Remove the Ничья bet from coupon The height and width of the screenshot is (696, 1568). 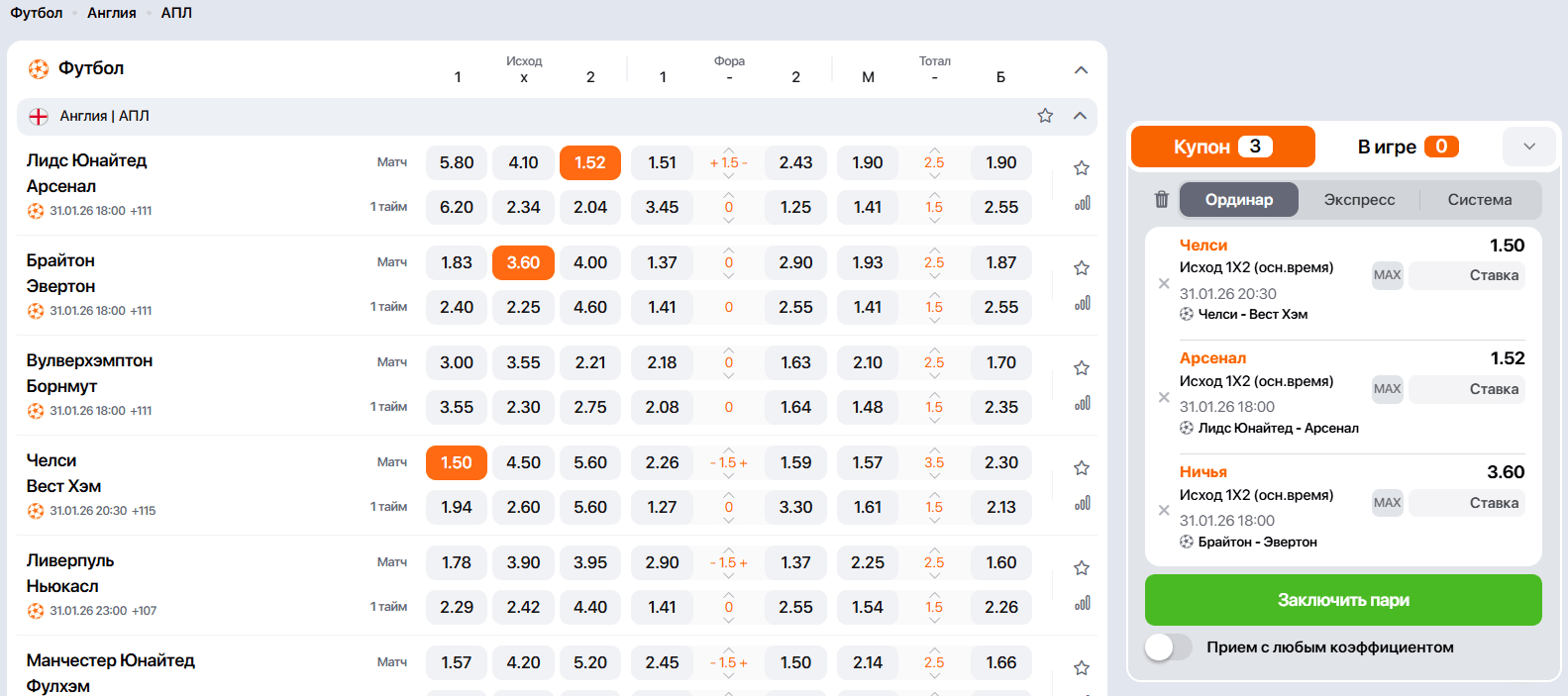click(1164, 511)
